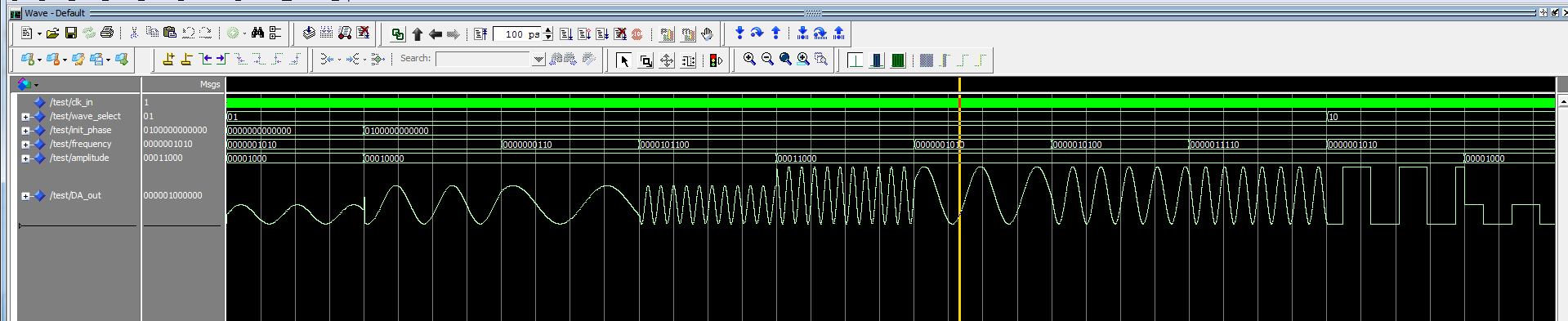Click the Paste clipboard icon
The width and height of the screenshot is (1568, 321).
coord(170,33)
